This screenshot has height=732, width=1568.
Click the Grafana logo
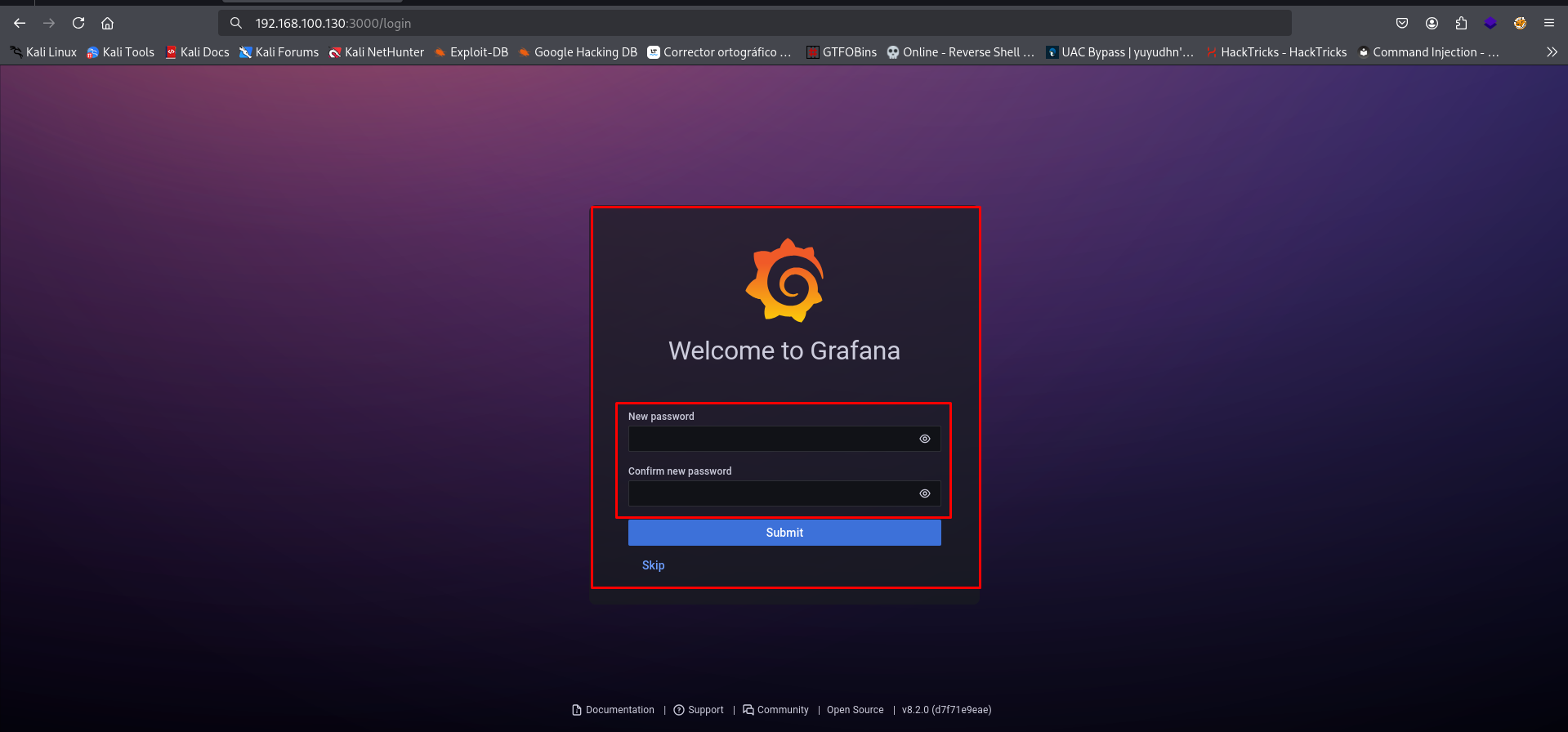tap(784, 280)
